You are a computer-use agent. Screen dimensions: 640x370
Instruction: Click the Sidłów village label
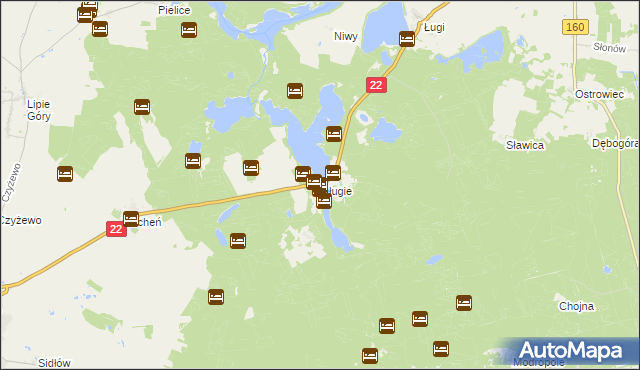[54, 363]
